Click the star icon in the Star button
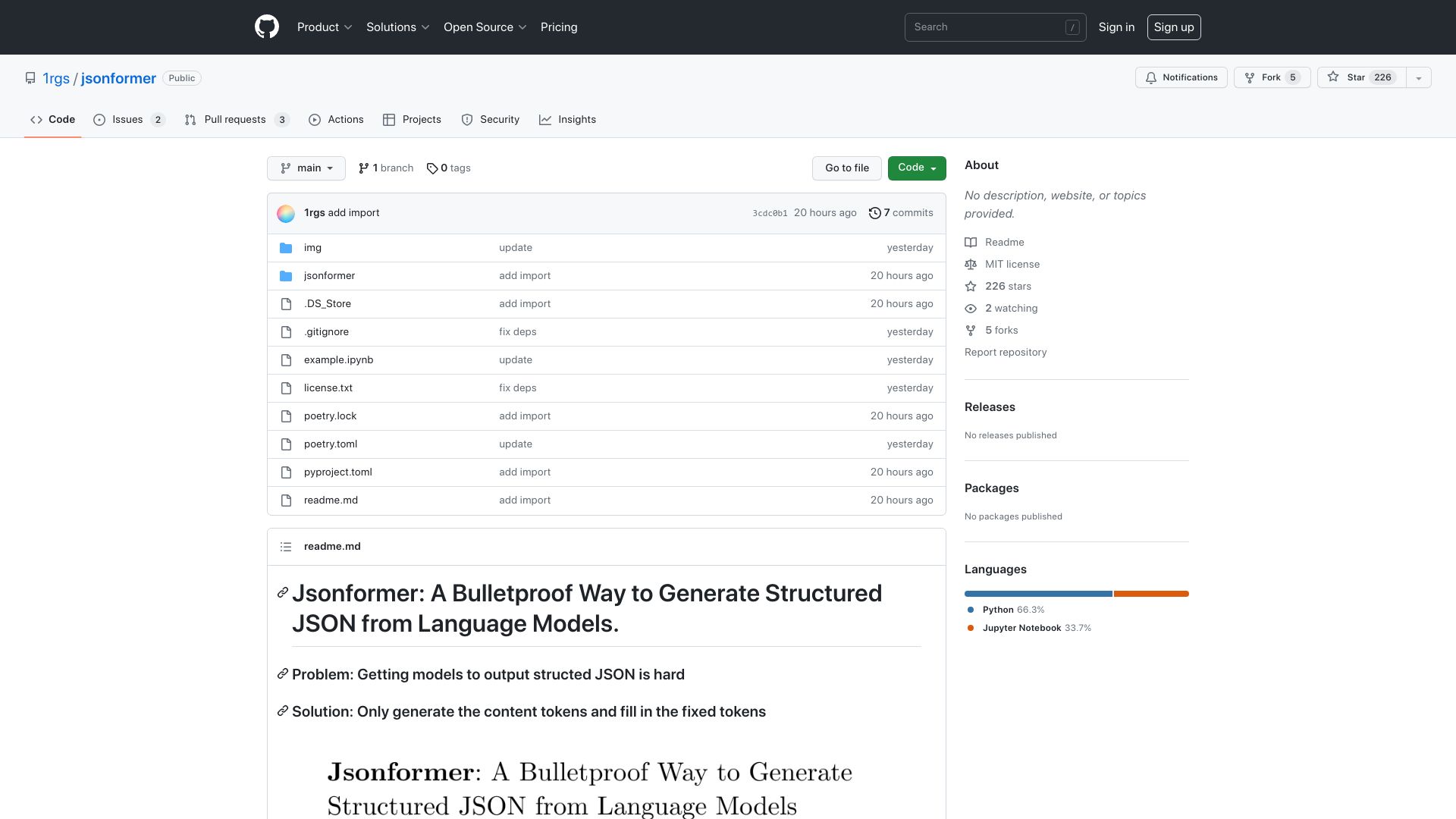The width and height of the screenshot is (1456, 819). point(1333,77)
